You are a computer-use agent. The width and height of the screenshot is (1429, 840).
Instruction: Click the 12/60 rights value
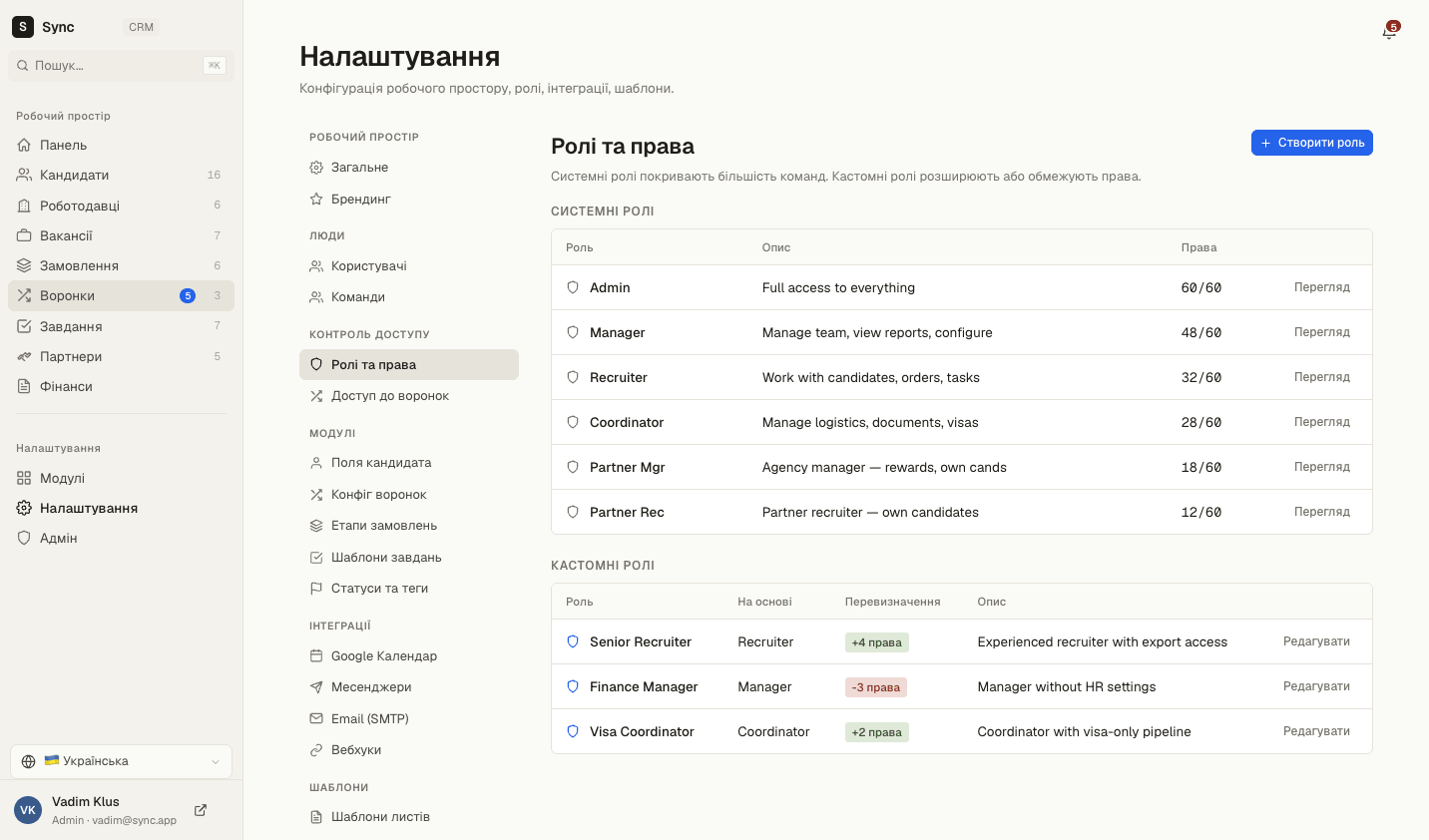coord(1201,512)
